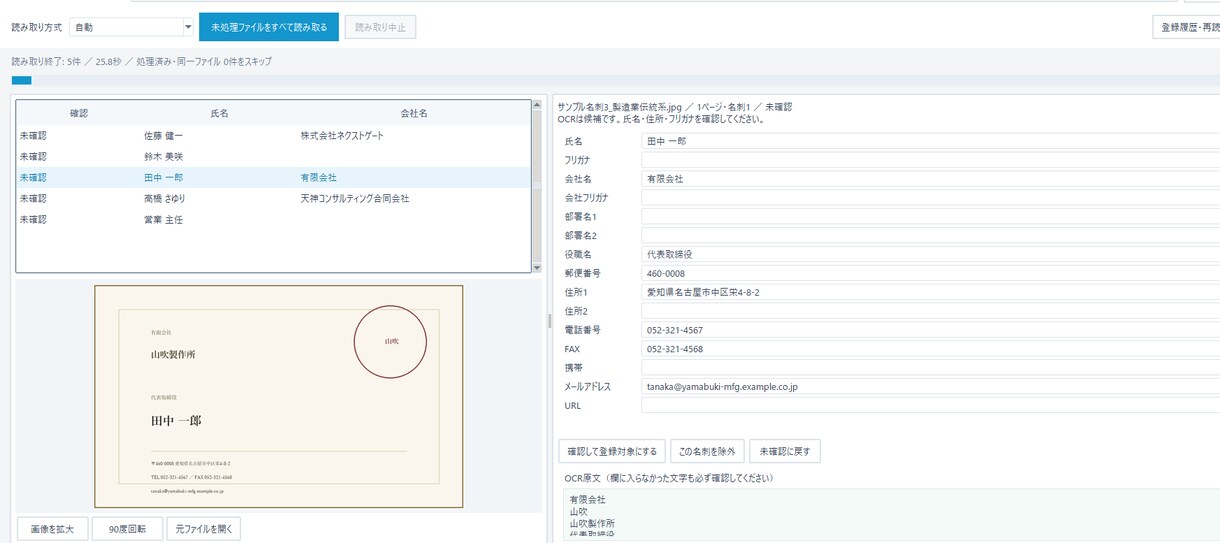Click 未確認 status in 高橋 さゆり row
The height and width of the screenshot is (543, 1220).
point(33,198)
